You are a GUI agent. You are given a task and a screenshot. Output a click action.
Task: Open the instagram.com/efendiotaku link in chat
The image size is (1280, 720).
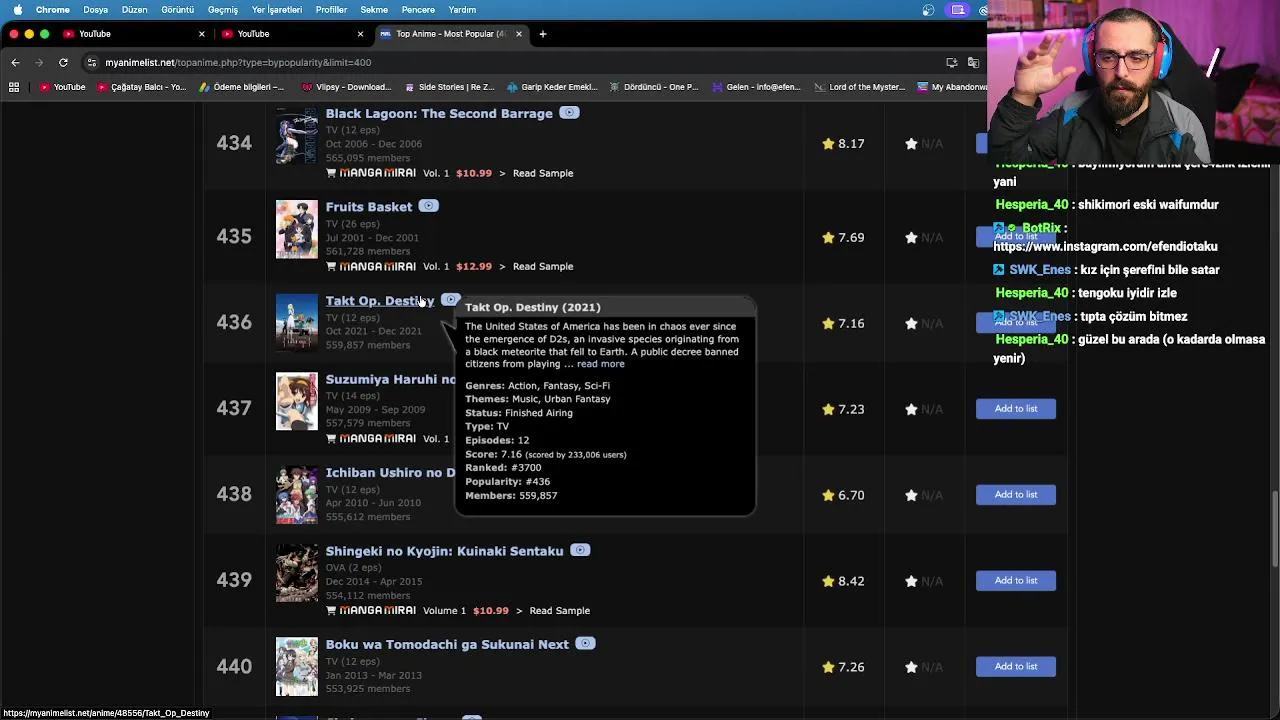1105,247
